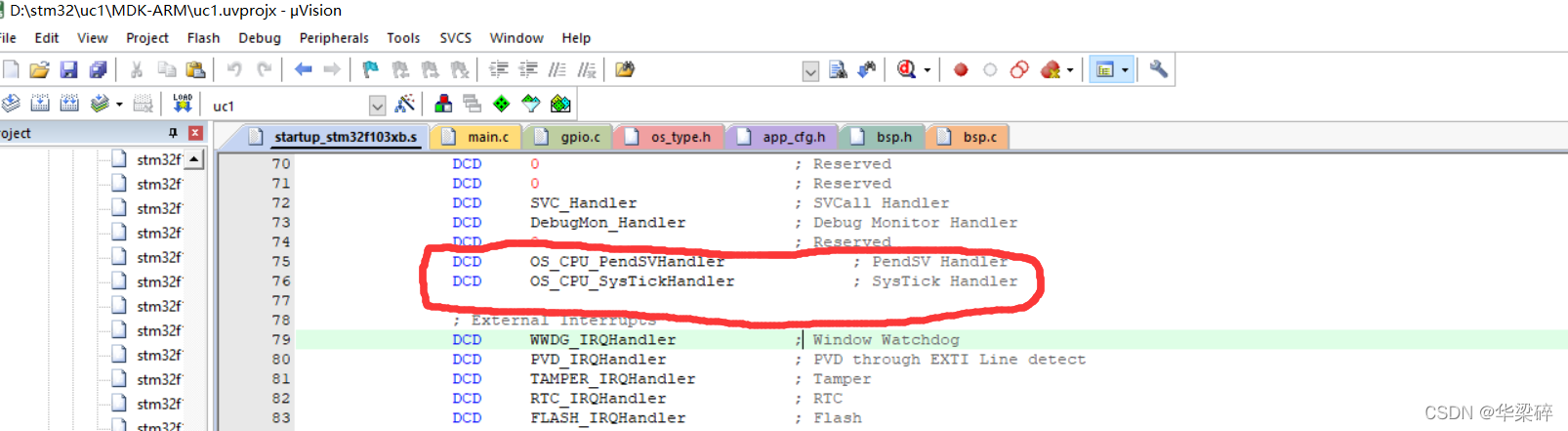Click the Download LOAD icon
1568x431 pixels.
click(x=183, y=104)
